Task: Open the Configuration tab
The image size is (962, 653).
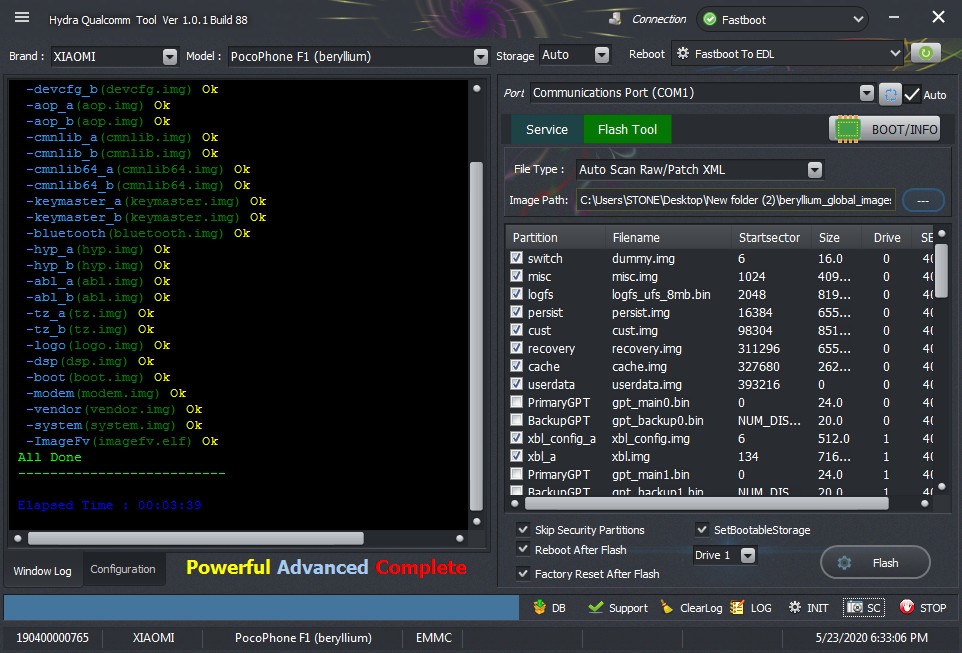Action: tap(123, 569)
